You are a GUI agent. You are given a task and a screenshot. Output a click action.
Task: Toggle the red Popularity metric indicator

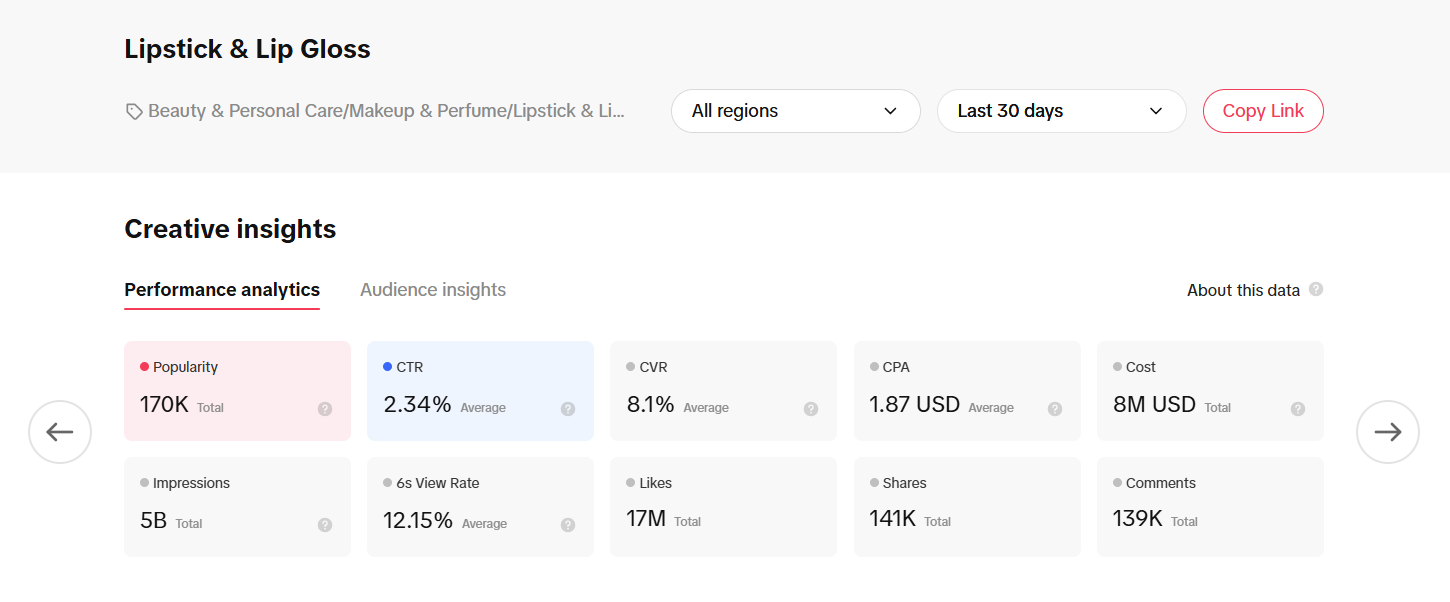coord(144,366)
